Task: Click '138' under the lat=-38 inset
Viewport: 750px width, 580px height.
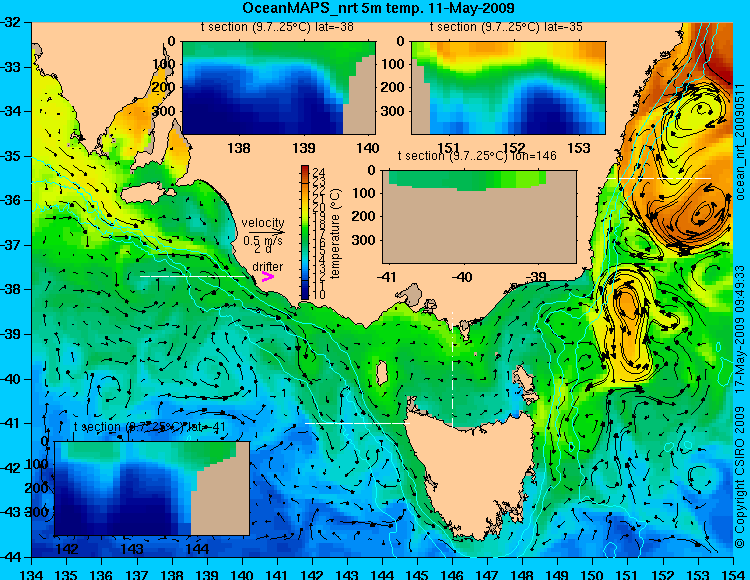Action: [x=238, y=148]
